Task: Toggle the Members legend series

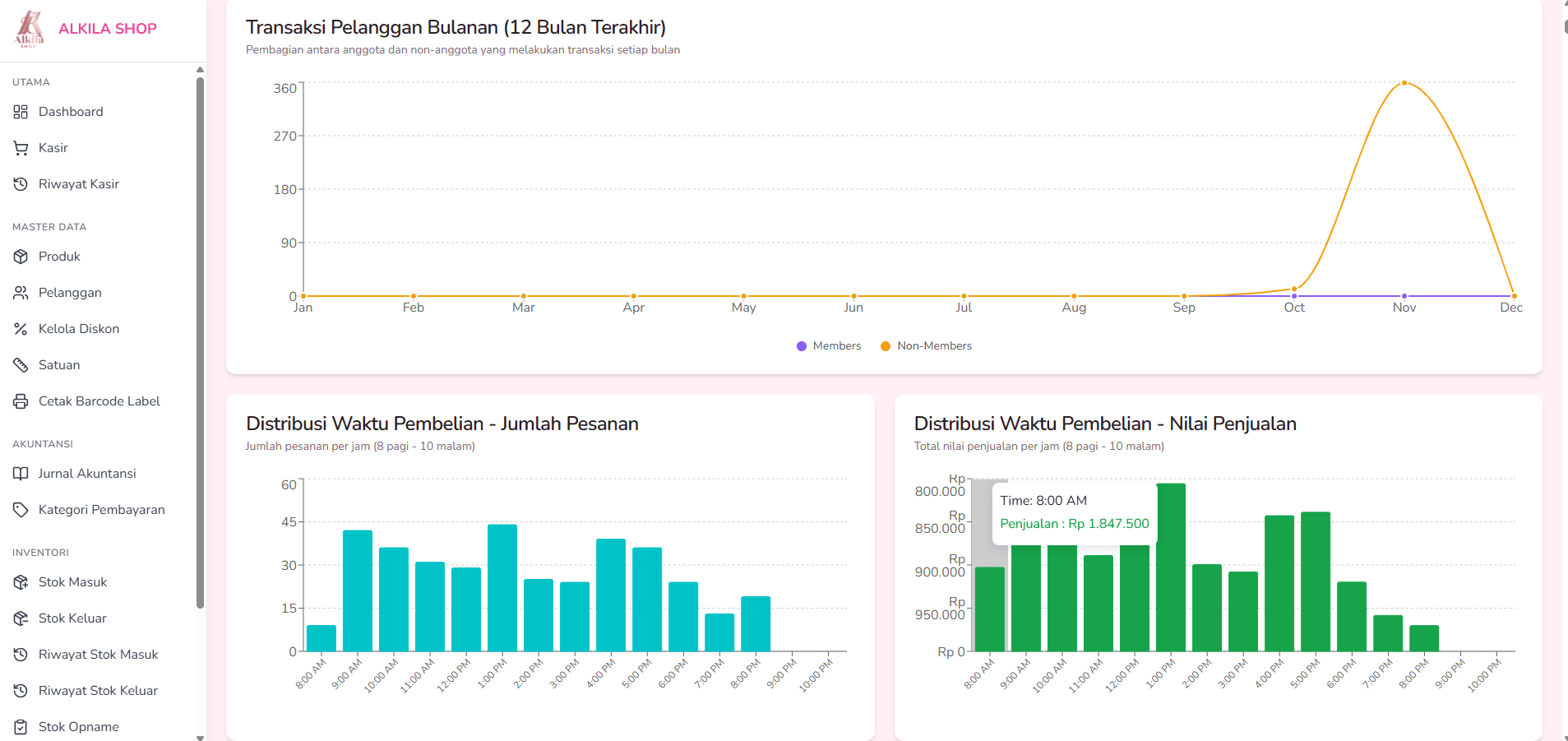Action: [829, 346]
